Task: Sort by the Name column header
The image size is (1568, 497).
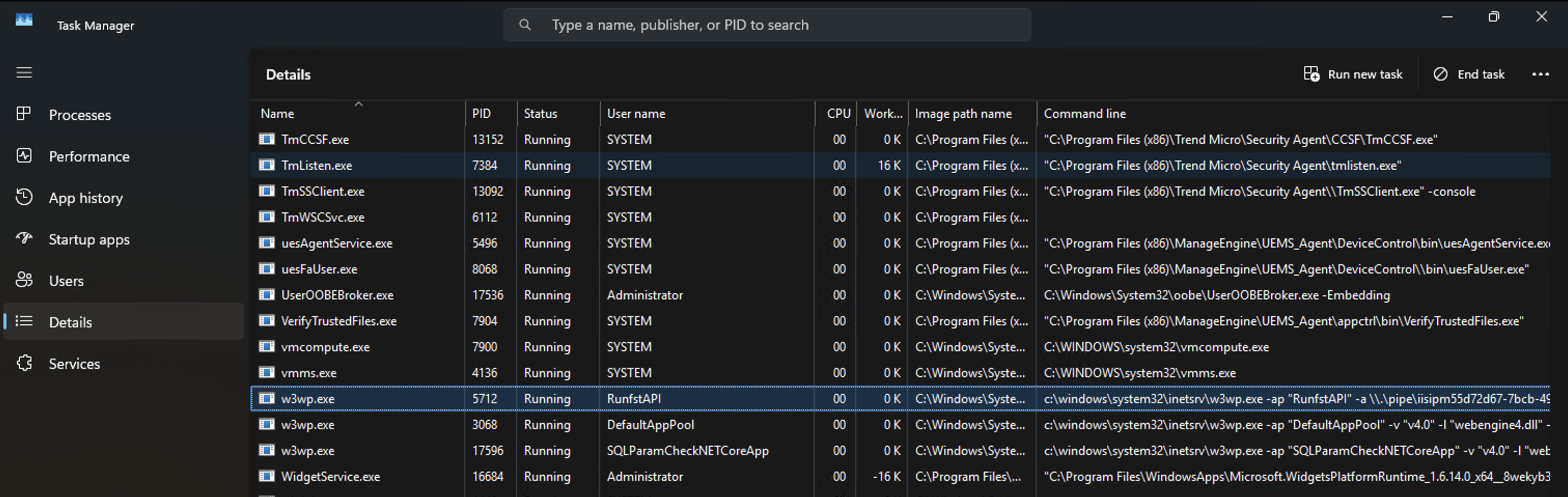Action: click(x=278, y=114)
